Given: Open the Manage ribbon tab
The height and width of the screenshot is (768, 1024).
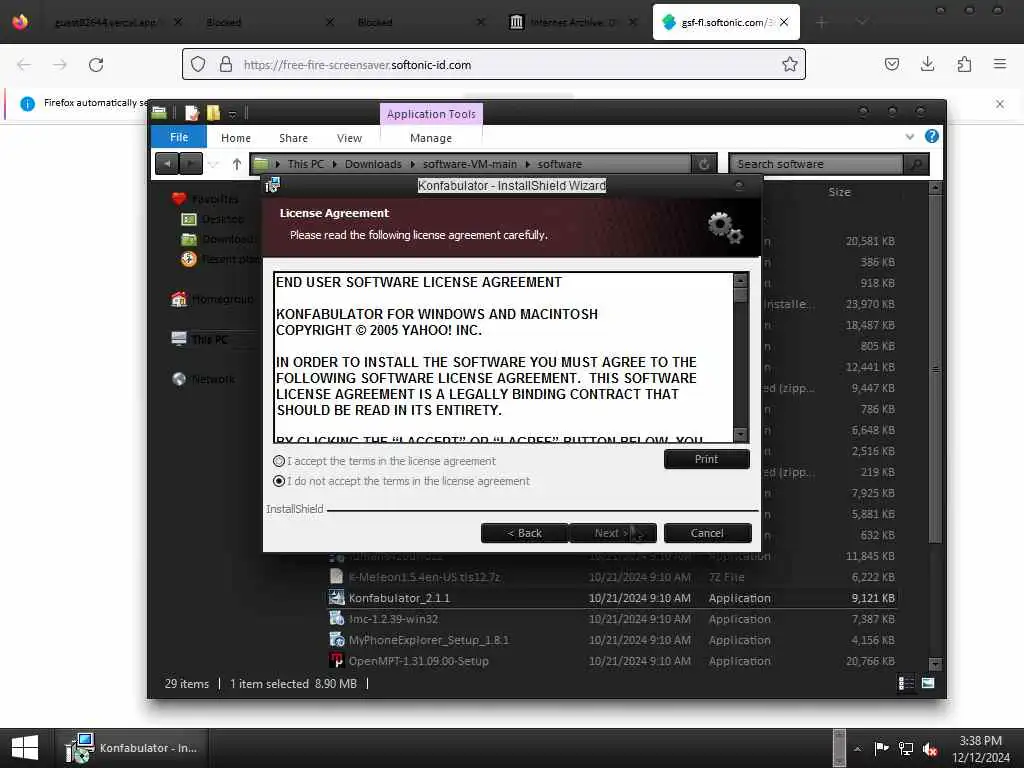Looking at the screenshot, I should [x=431, y=138].
